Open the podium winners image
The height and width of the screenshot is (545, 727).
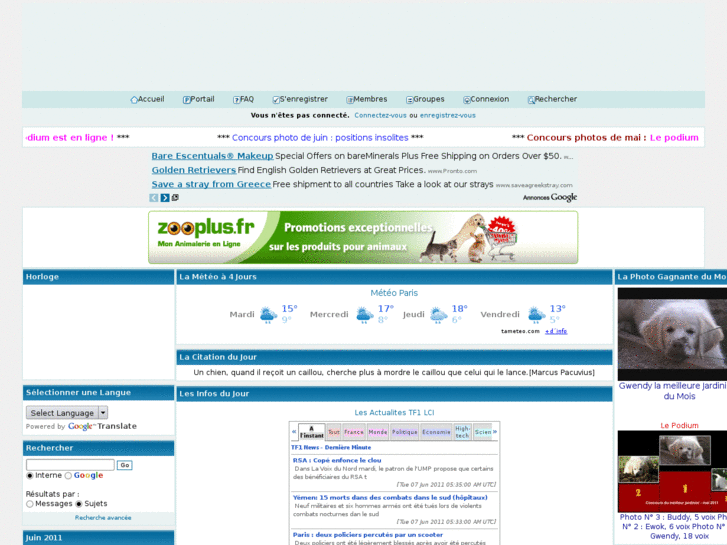coord(672,471)
